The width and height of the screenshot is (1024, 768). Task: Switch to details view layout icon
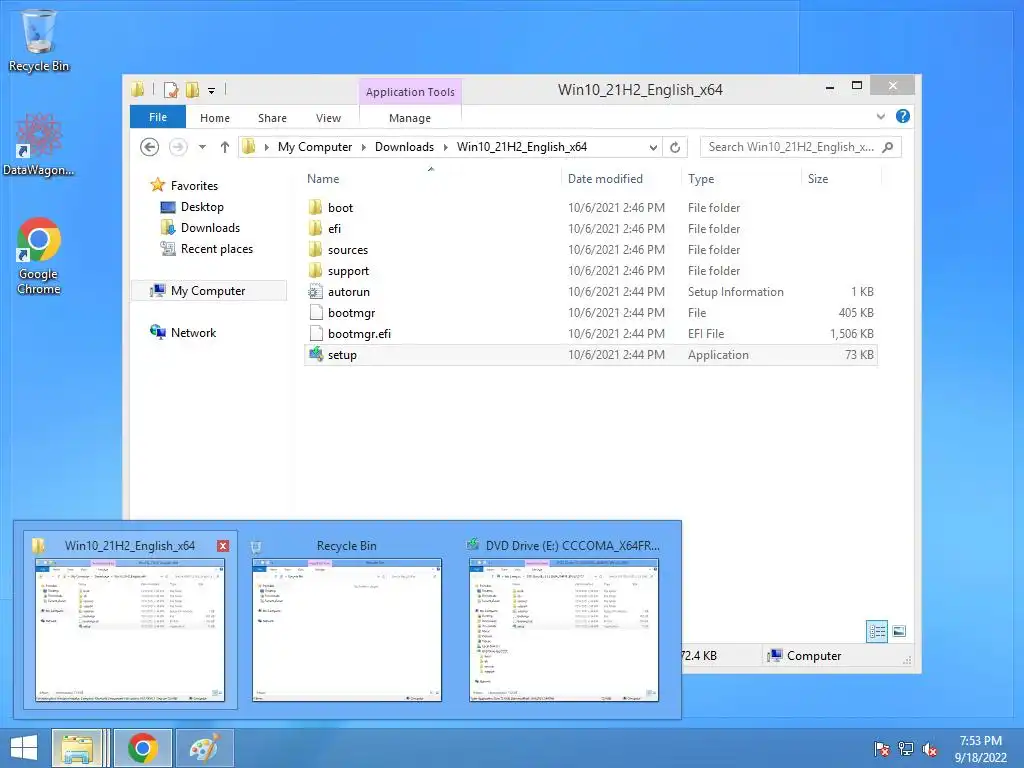click(877, 631)
